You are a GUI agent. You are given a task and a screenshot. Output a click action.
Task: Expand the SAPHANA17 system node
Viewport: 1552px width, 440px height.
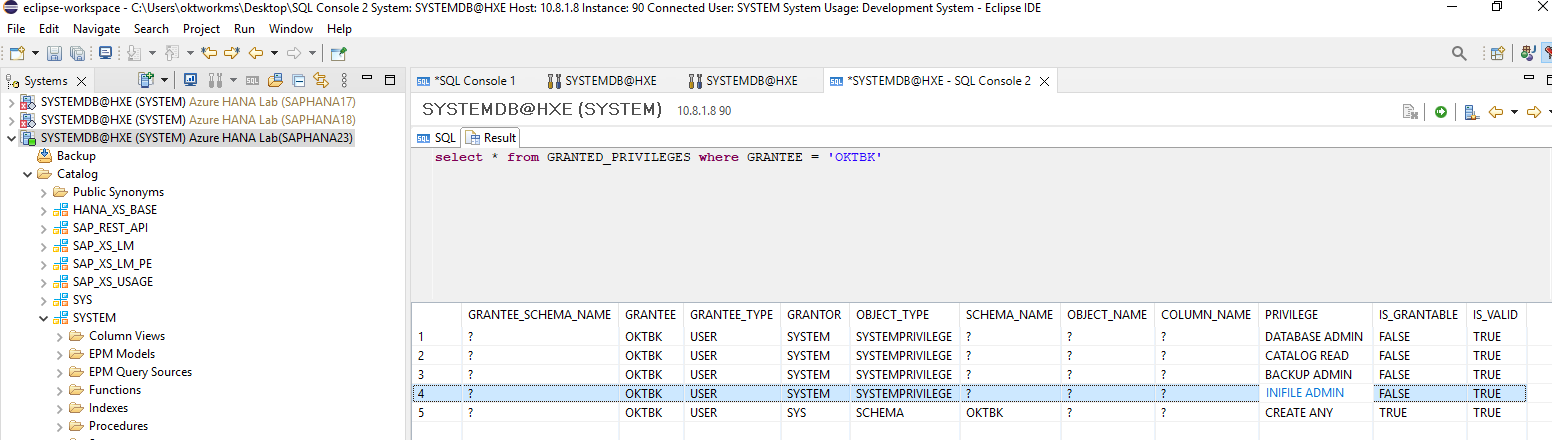click(11, 102)
